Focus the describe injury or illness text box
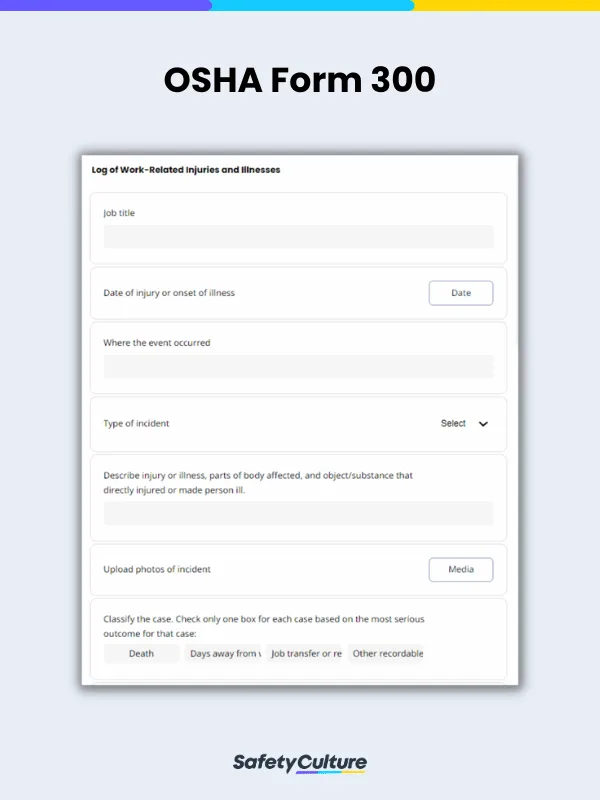600x800 pixels. point(298,513)
